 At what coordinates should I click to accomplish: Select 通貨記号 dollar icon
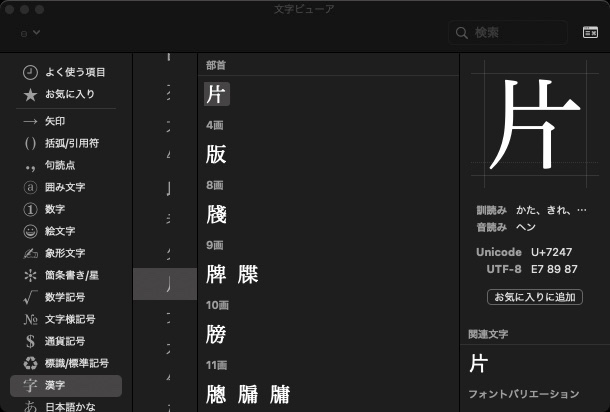(30, 342)
